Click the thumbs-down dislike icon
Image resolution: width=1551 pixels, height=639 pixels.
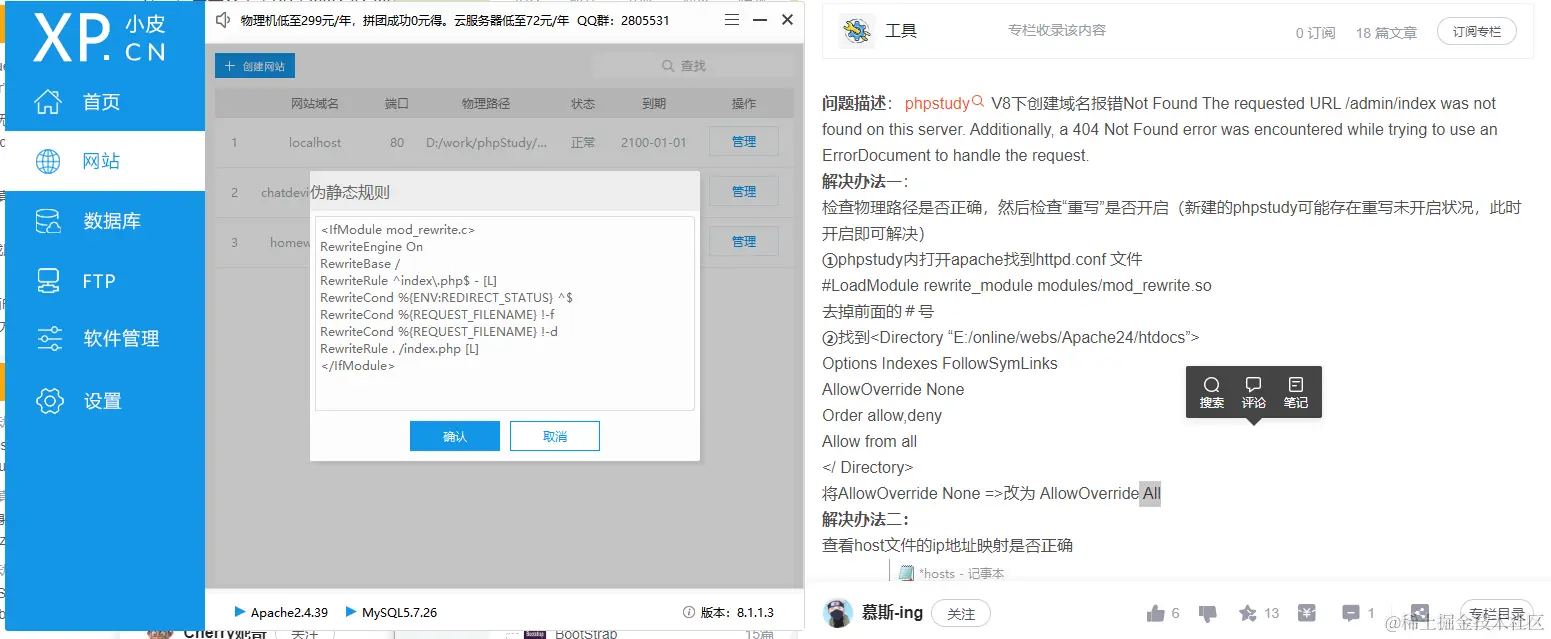[x=1208, y=613]
